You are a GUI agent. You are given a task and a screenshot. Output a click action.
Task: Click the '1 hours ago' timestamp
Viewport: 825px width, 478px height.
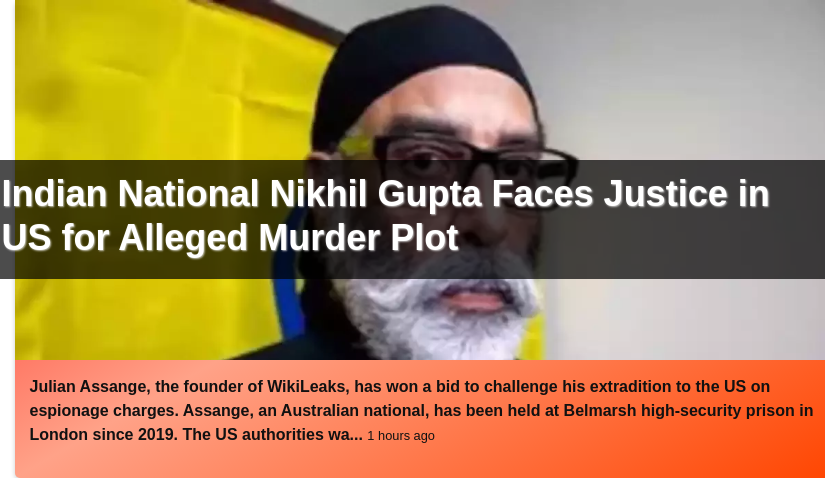401,436
